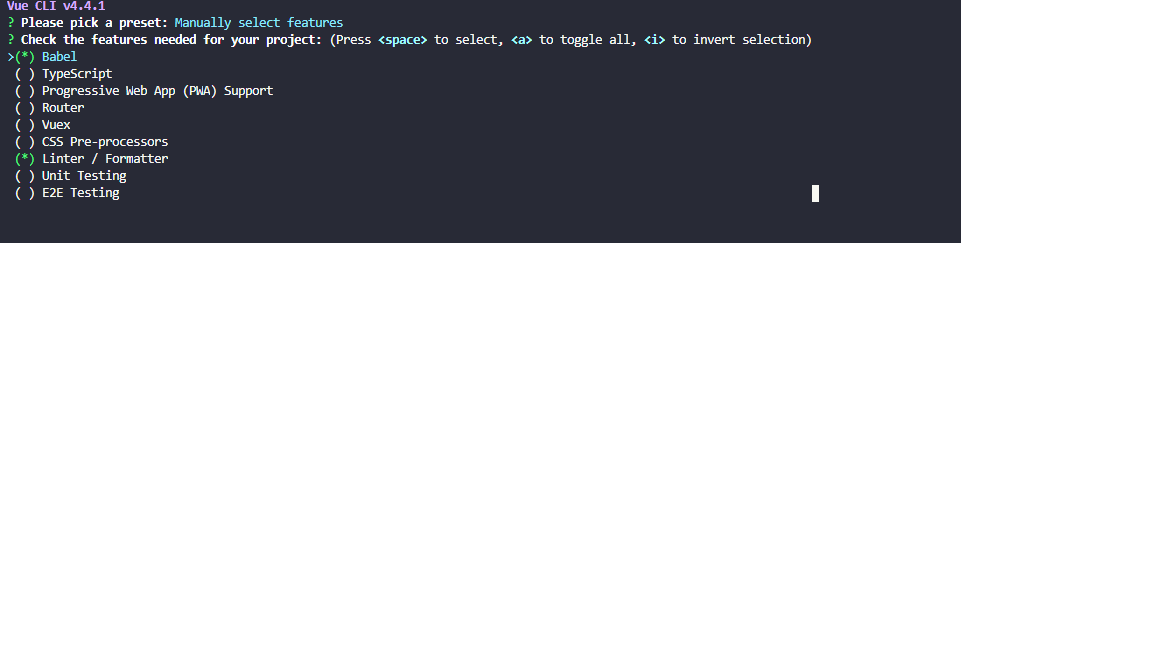The height and width of the screenshot is (648, 1152).
Task: Click the '>' selection pointer arrow
Action: coord(10,57)
